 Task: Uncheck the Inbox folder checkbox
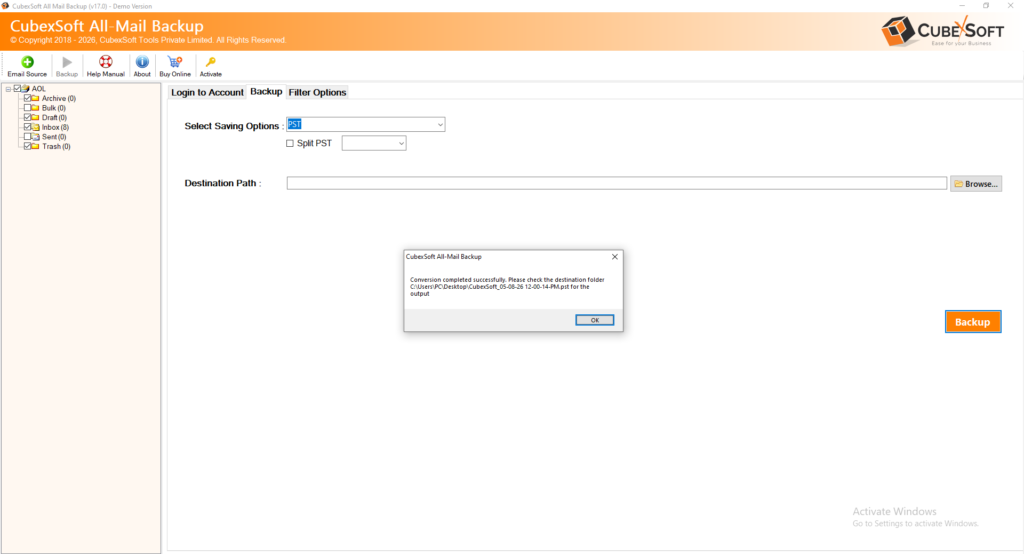coord(27,127)
